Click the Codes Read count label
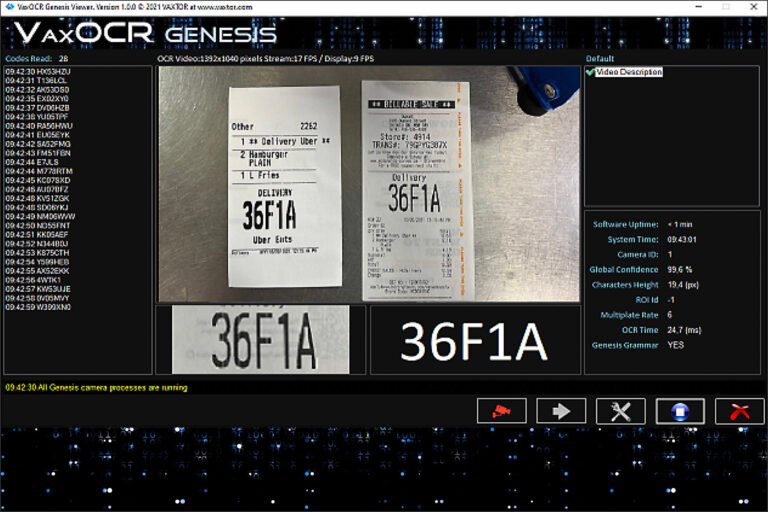 click(x=37, y=59)
